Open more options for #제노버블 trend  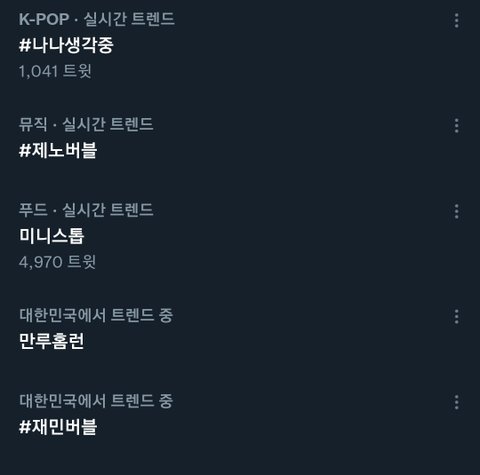coord(456,126)
